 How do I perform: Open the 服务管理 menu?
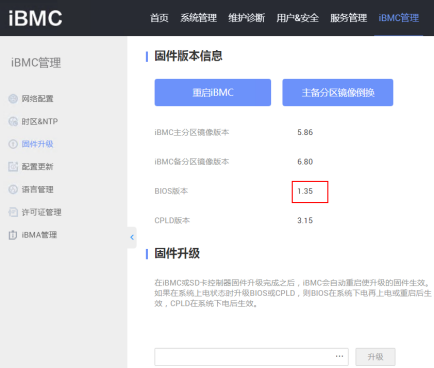point(349,18)
